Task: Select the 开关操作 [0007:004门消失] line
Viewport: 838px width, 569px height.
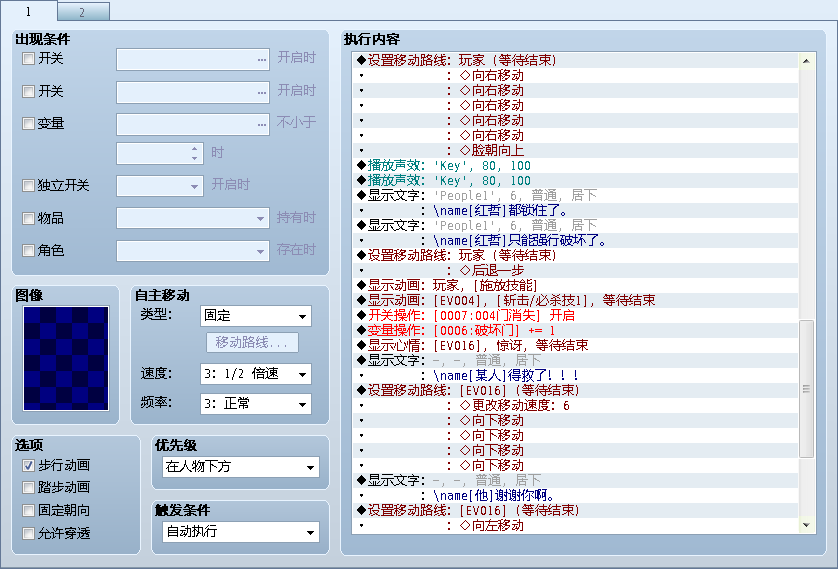Action: tap(575, 315)
